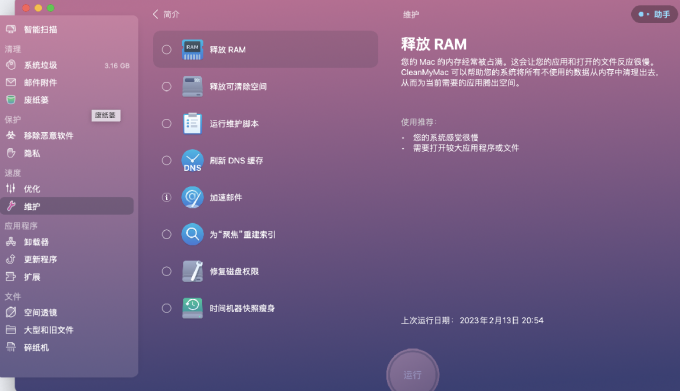Click the 修复磁盘权限 task label

(x=234, y=271)
